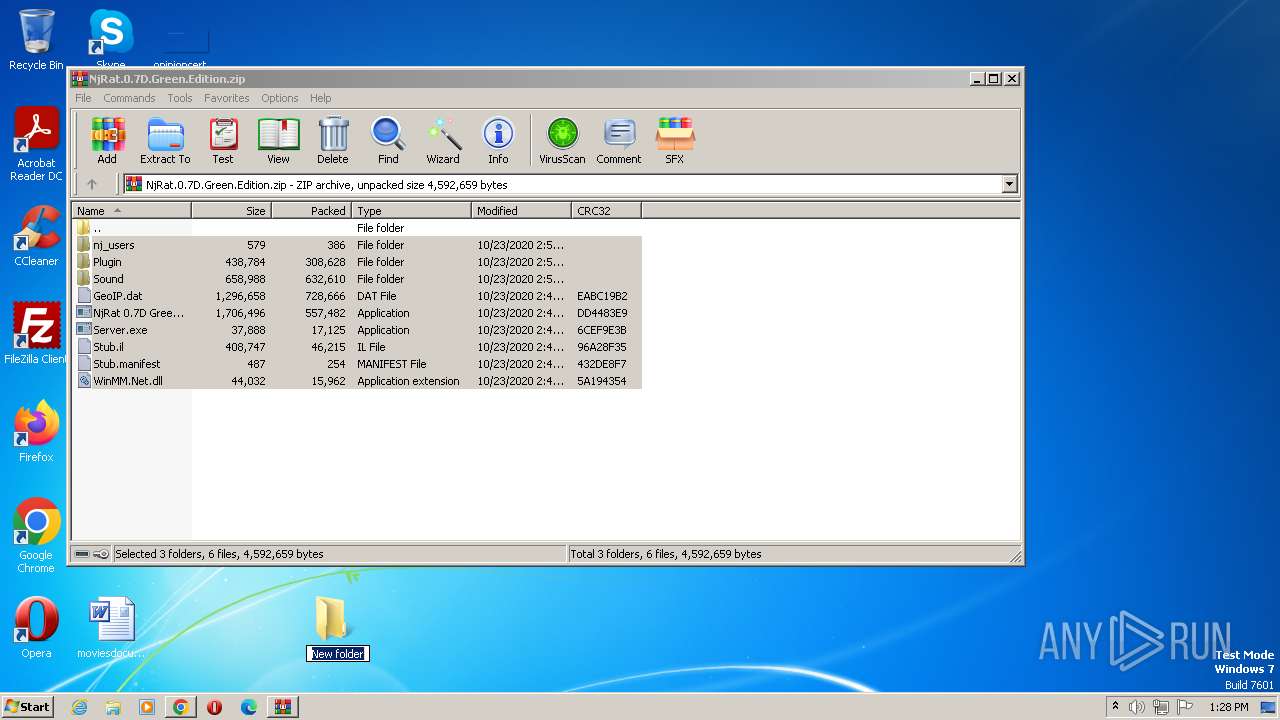Screen dimensions: 1280x720
Task: Click the Test archive icon
Action: tap(223, 141)
